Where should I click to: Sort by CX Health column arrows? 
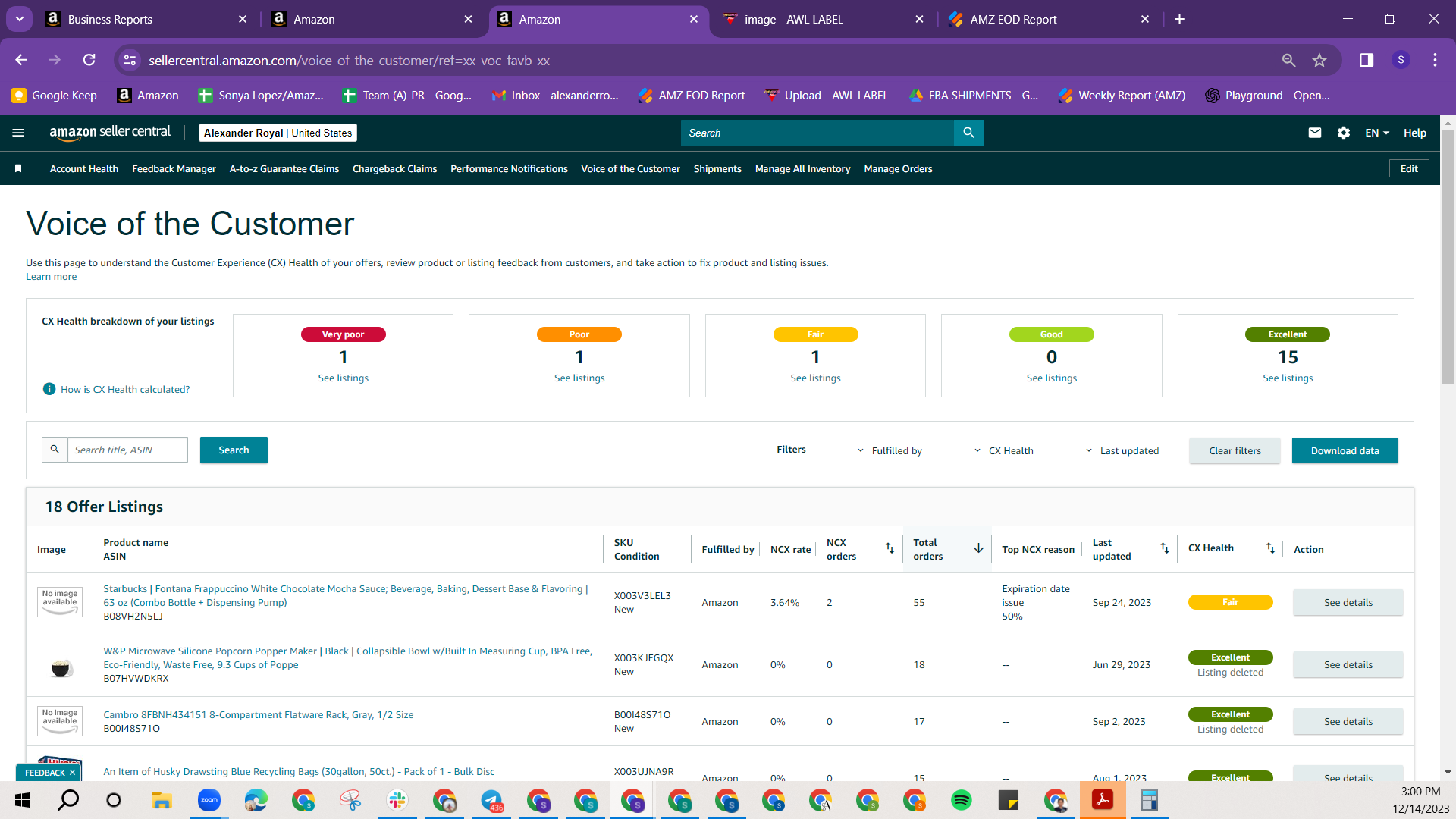tap(1270, 548)
